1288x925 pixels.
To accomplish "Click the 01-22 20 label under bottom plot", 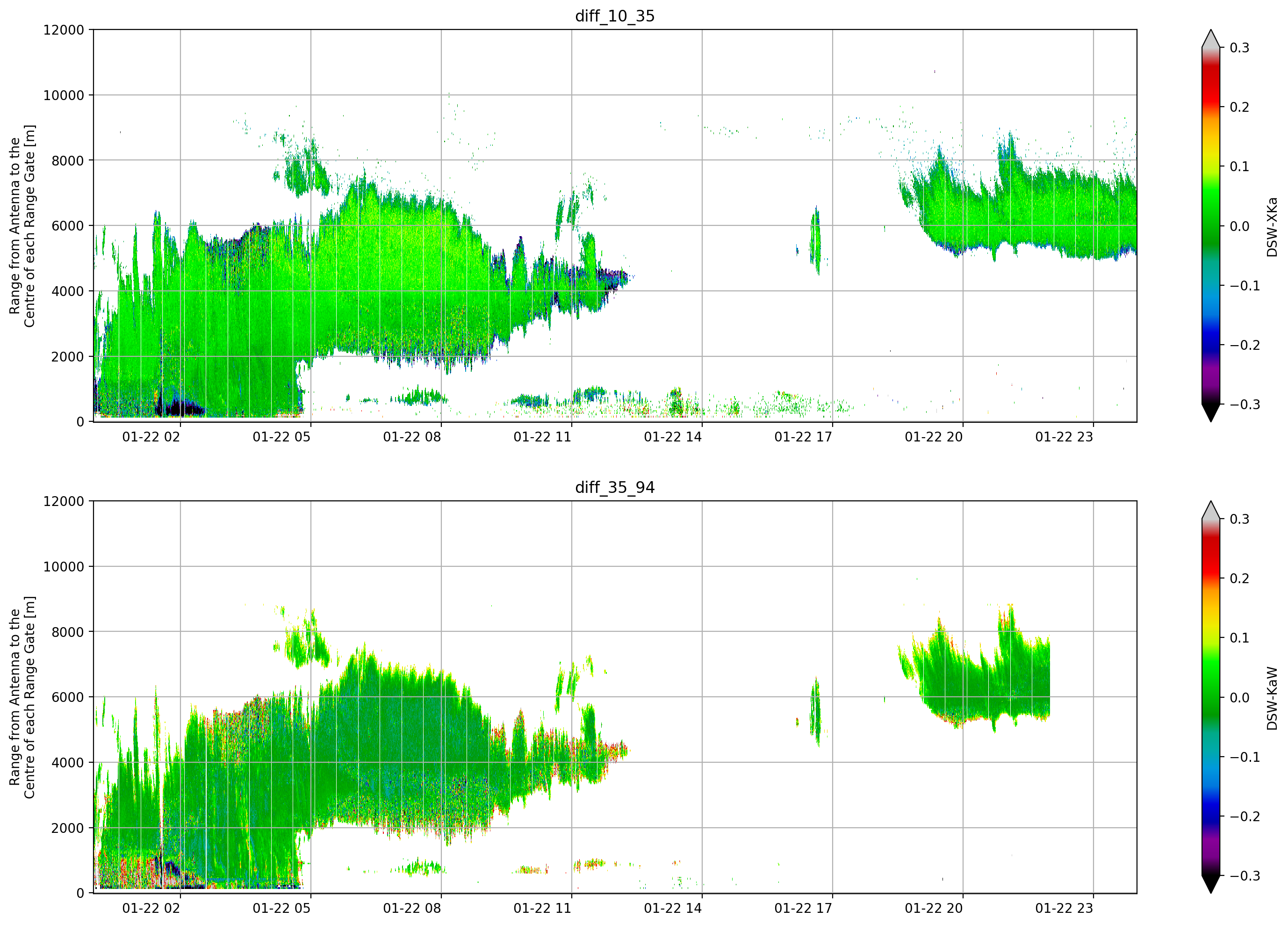I will [934, 909].
